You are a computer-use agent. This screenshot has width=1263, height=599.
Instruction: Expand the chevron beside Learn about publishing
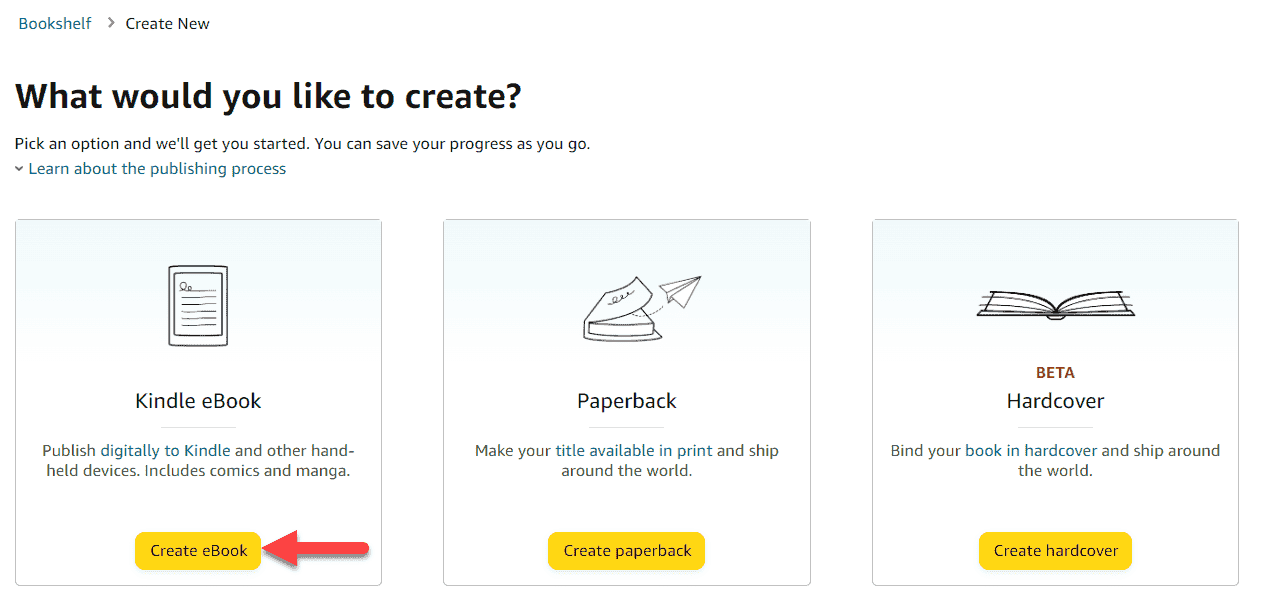19,169
